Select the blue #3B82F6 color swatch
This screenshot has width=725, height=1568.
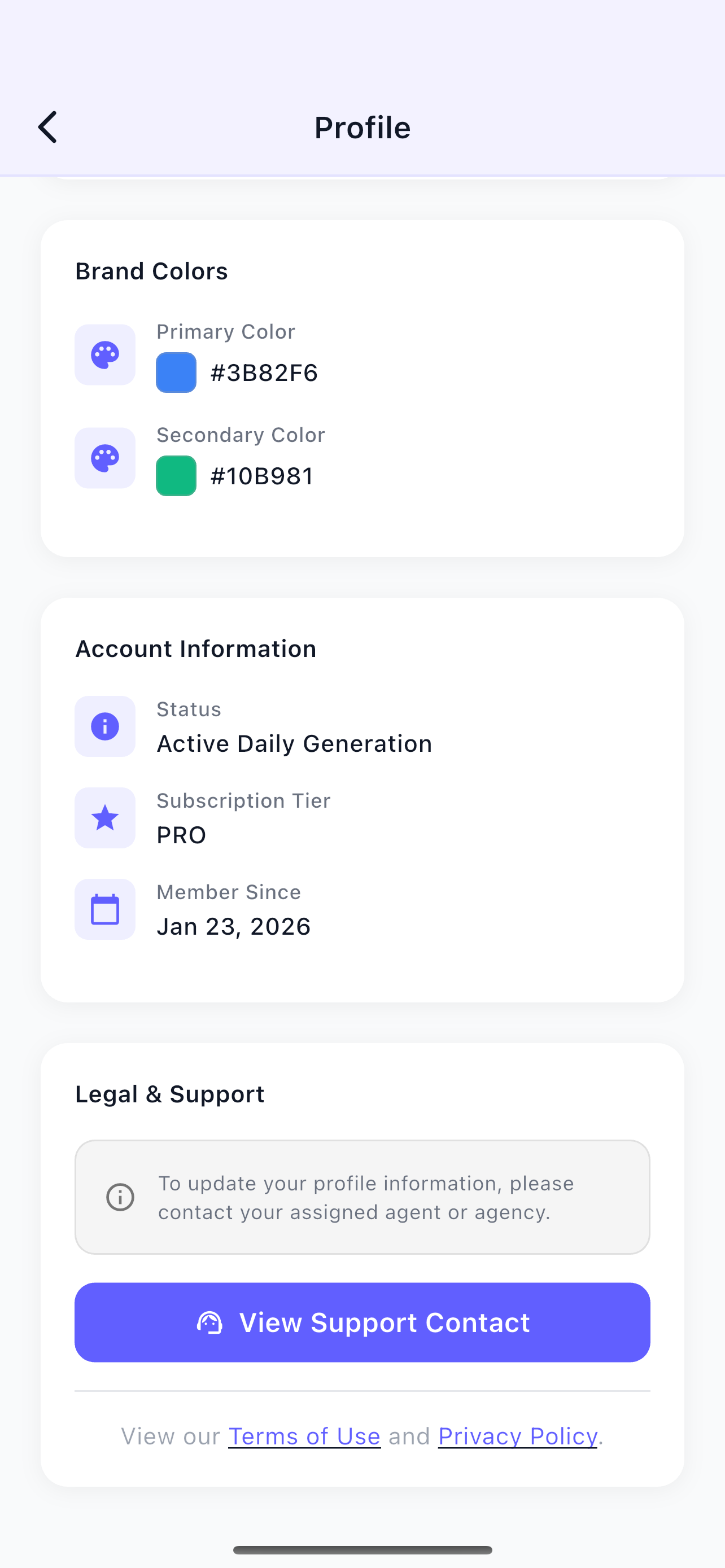pyautogui.click(x=176, y=372)
